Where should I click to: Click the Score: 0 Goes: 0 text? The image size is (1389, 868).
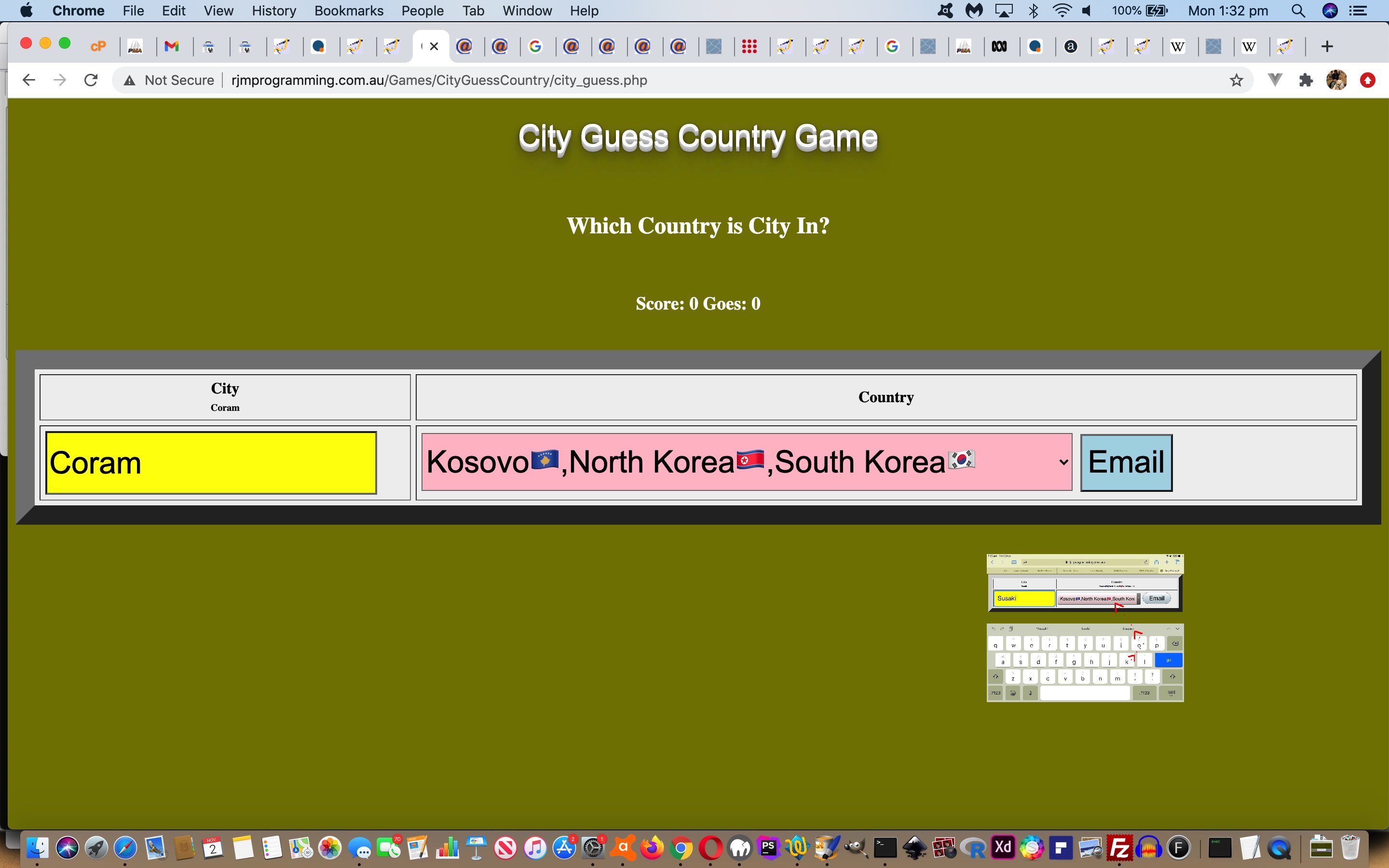698,304
